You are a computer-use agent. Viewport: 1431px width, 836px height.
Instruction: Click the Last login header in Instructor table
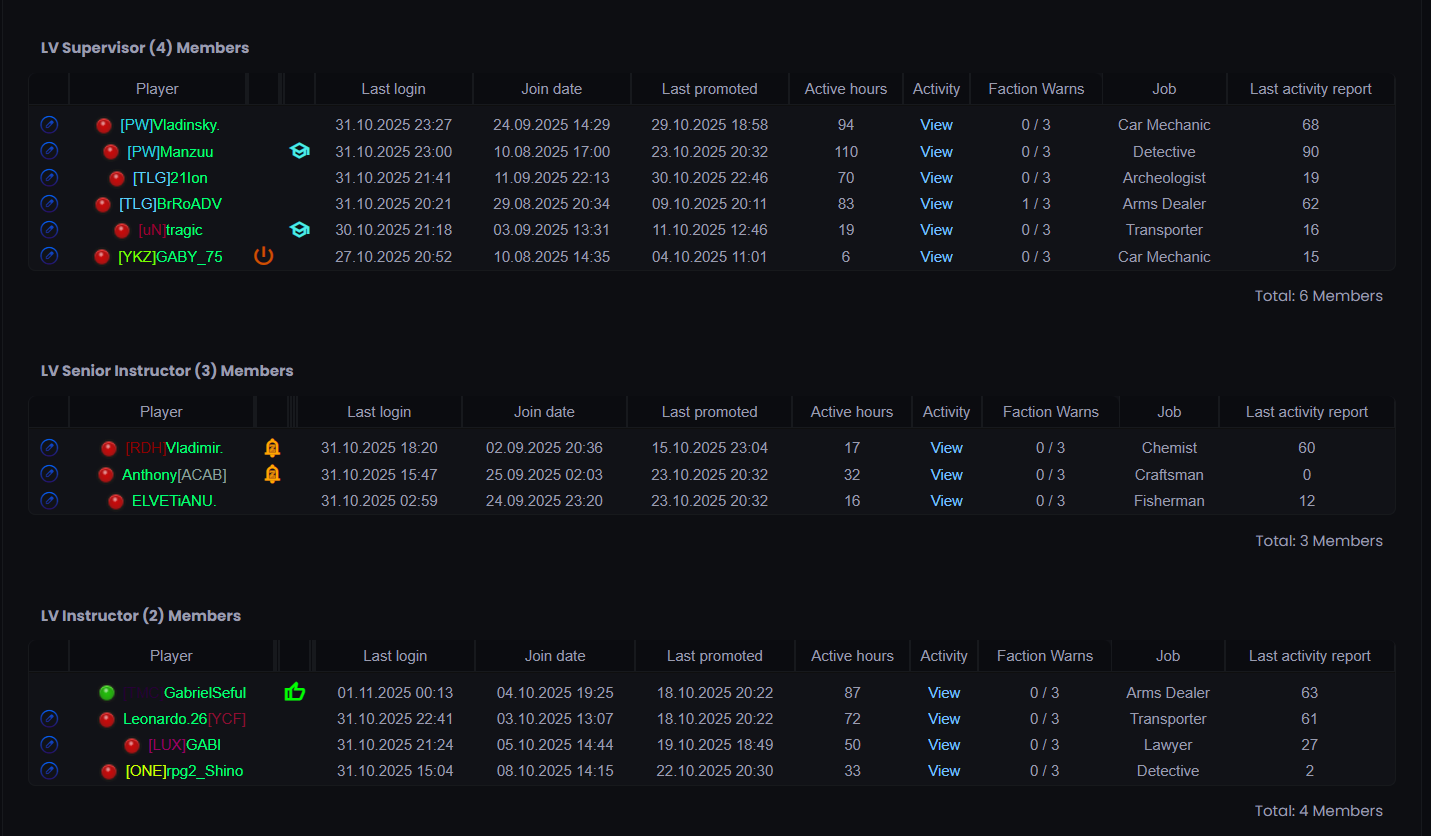pyautogui.click(x=395, y=656)
